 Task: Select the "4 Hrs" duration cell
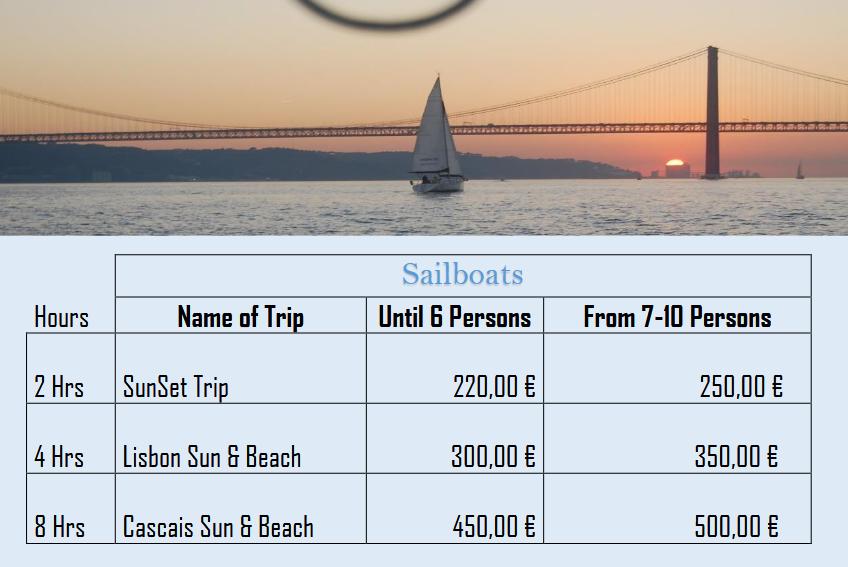(x=59, y=457)
